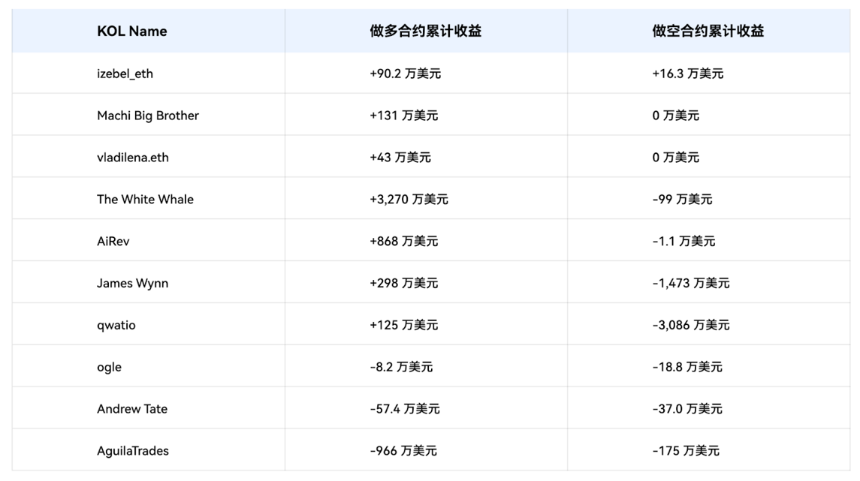Select the 做空合约累计收益 column header

click(708, 31)
